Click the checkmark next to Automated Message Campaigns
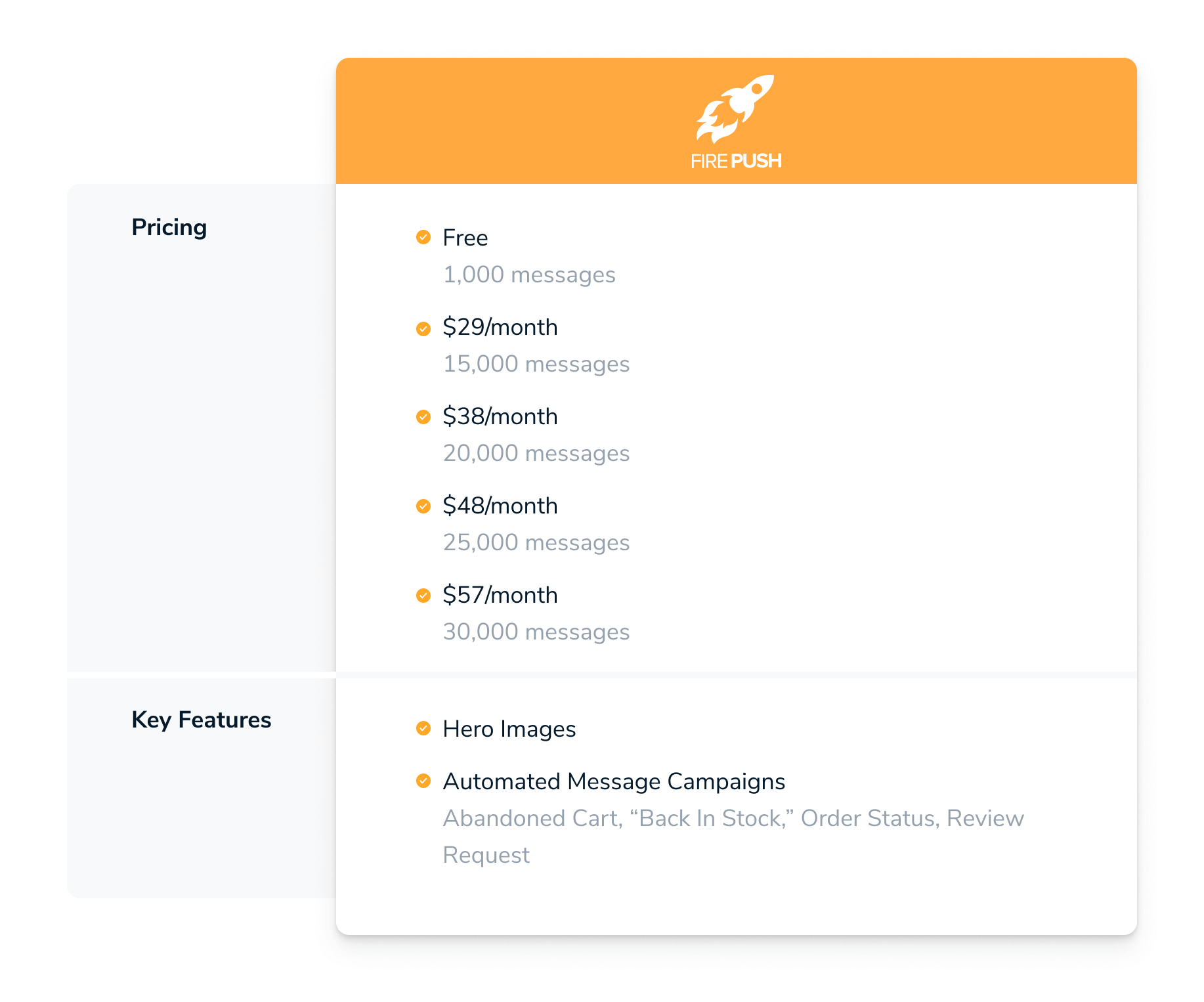This screenshot has height=1002, width=1204. tap(423, 781)
